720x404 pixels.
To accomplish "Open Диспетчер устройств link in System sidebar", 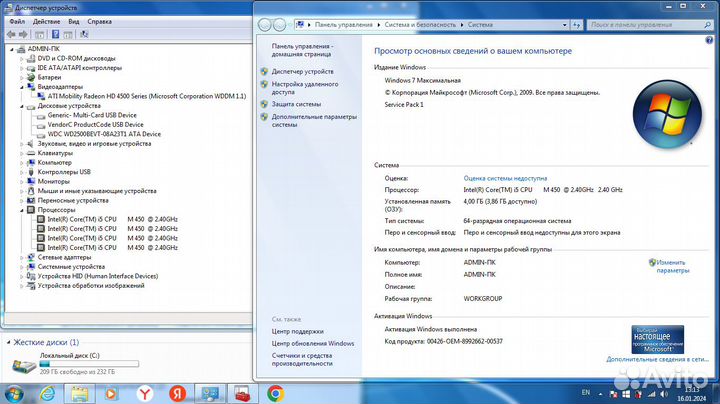I will [303, 72].
